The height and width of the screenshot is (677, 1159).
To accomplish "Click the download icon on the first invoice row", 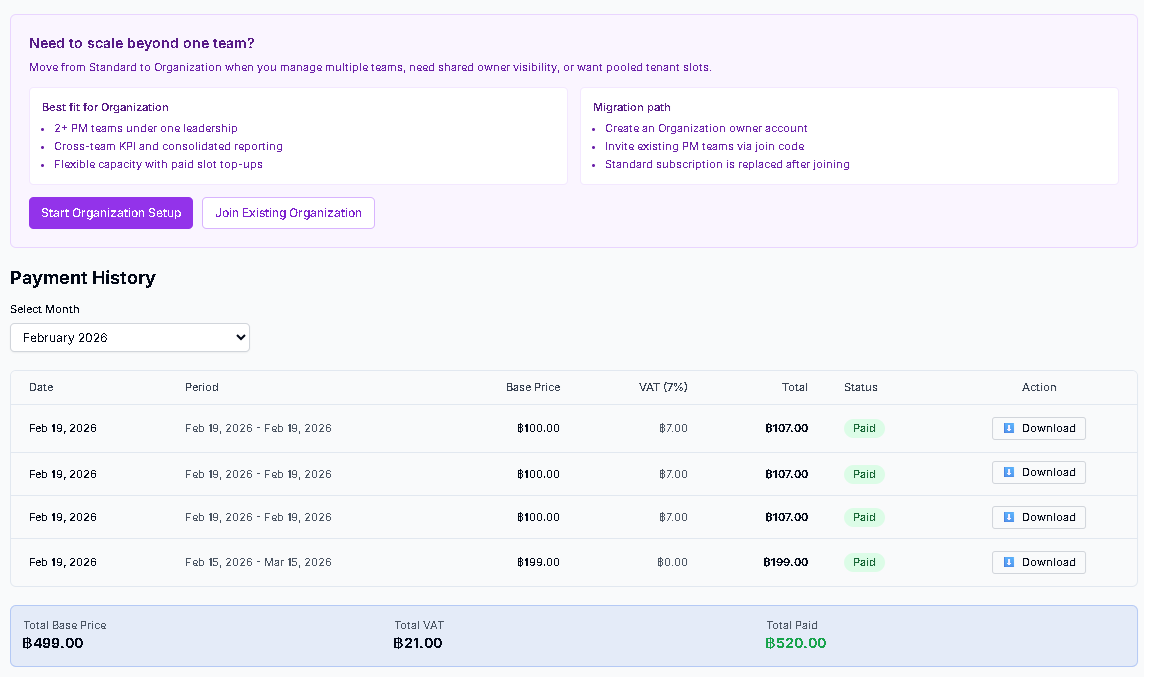I will (x=1007, y=428).
